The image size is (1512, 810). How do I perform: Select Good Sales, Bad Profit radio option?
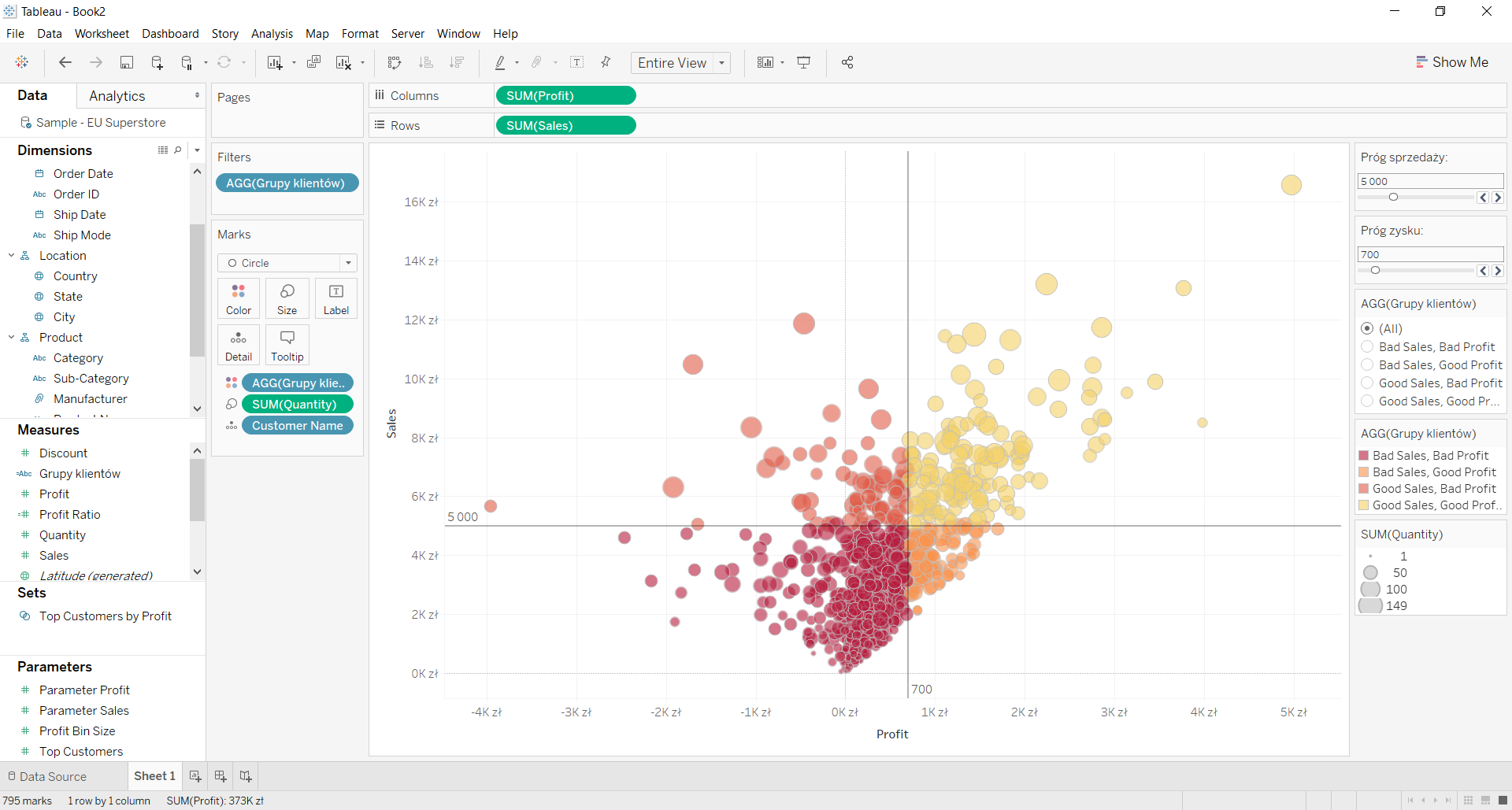point(1367,383)
